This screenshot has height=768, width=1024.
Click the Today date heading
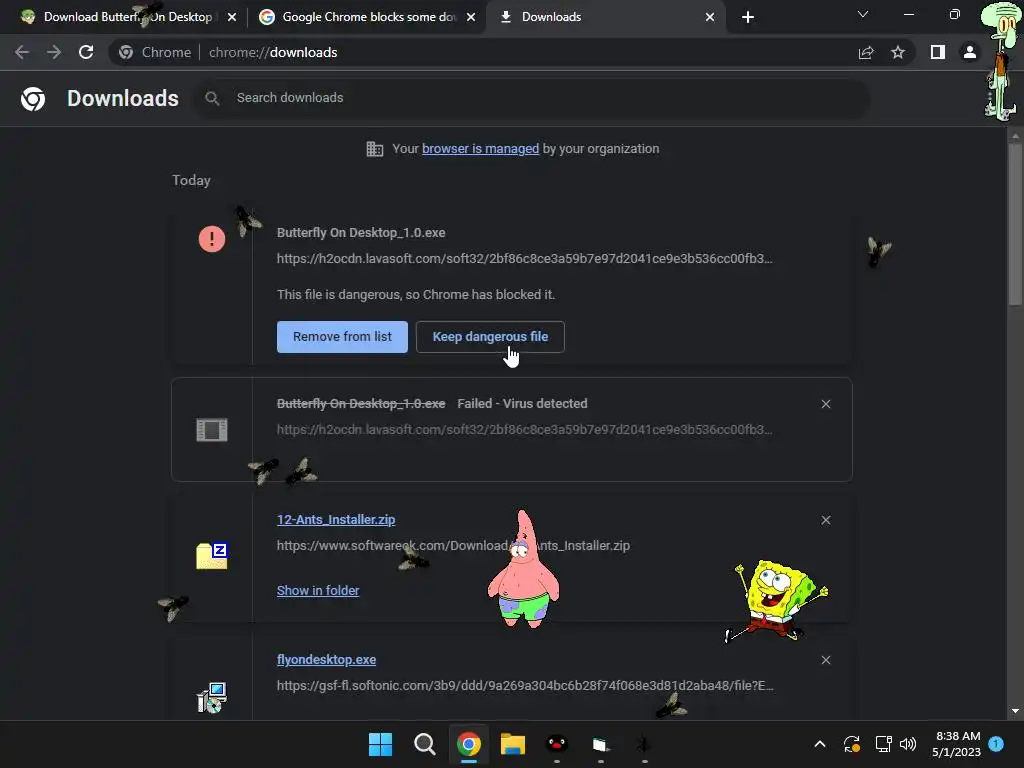(191, 180)
